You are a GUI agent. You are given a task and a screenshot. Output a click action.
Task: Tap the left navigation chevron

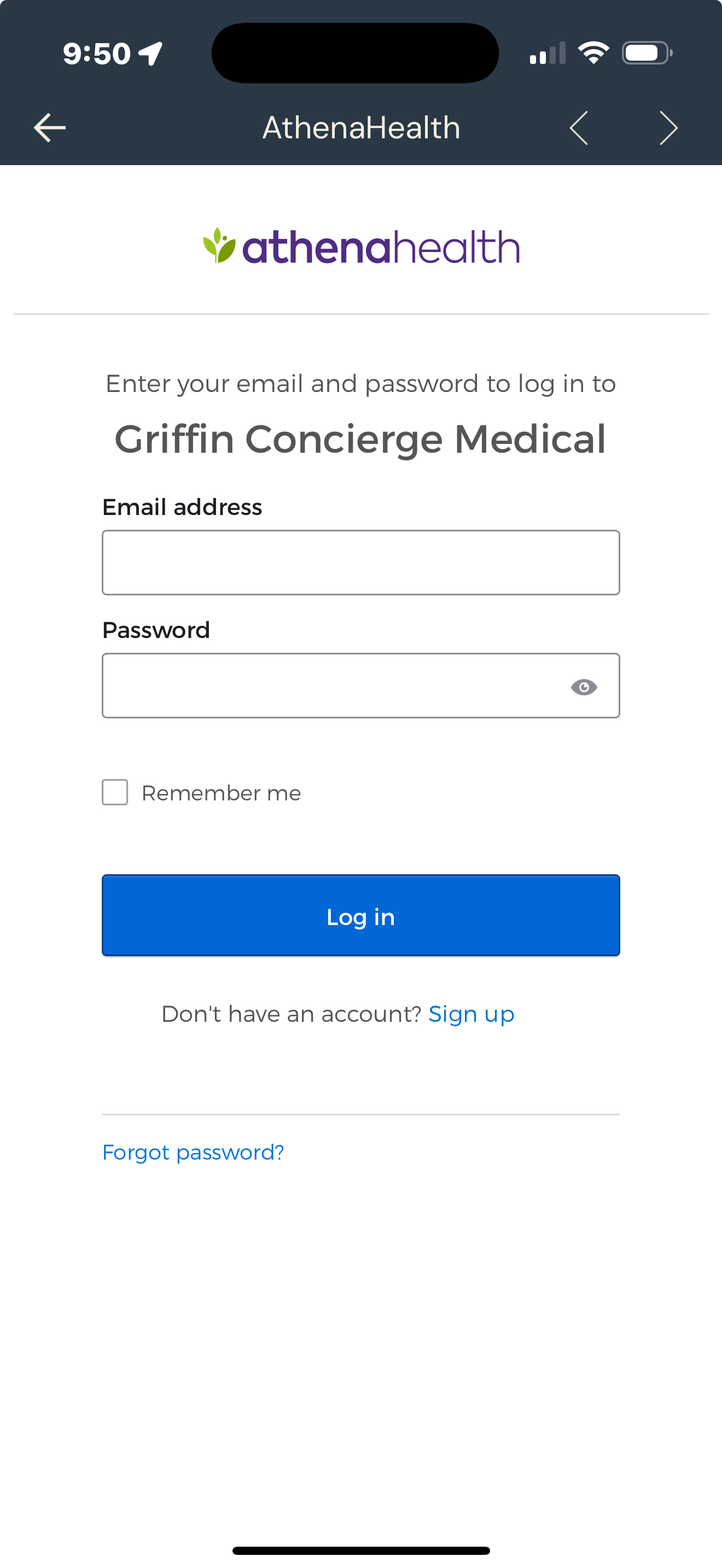tap(578, 127)
